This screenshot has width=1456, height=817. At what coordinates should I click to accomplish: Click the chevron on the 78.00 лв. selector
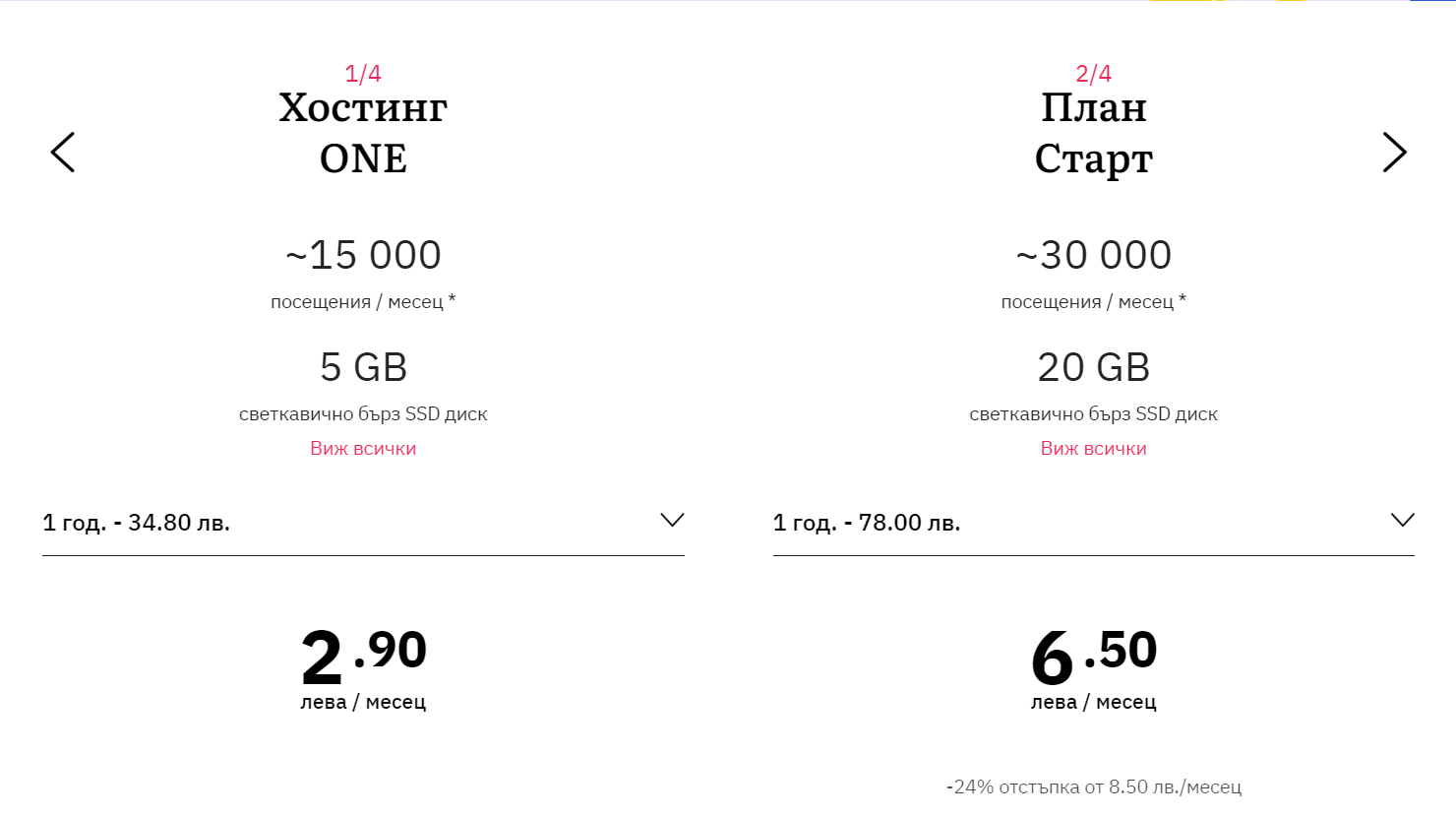click(x=1402, y=520)
